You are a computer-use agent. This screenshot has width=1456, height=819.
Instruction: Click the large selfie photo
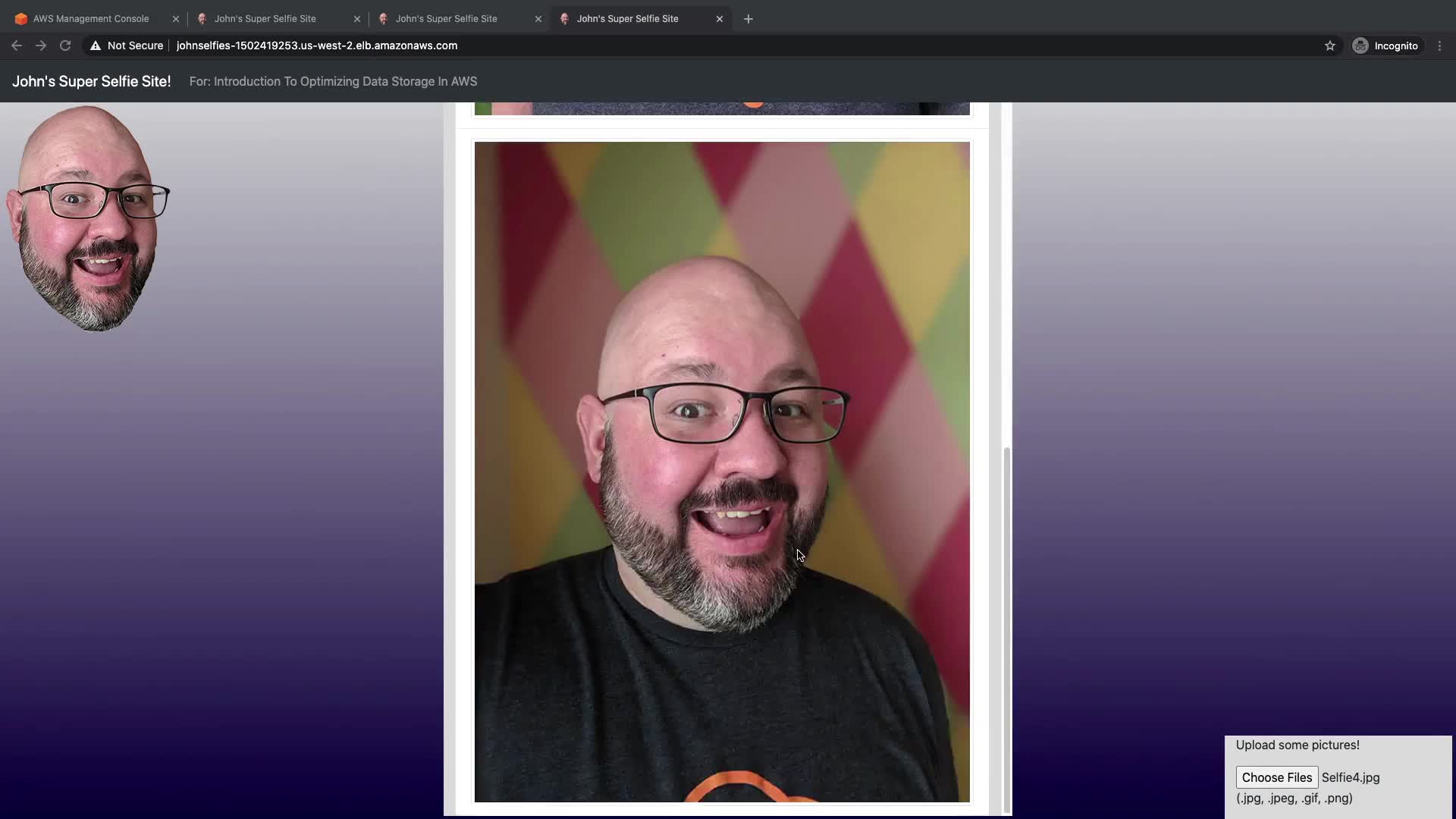click(x=721, y=470)
